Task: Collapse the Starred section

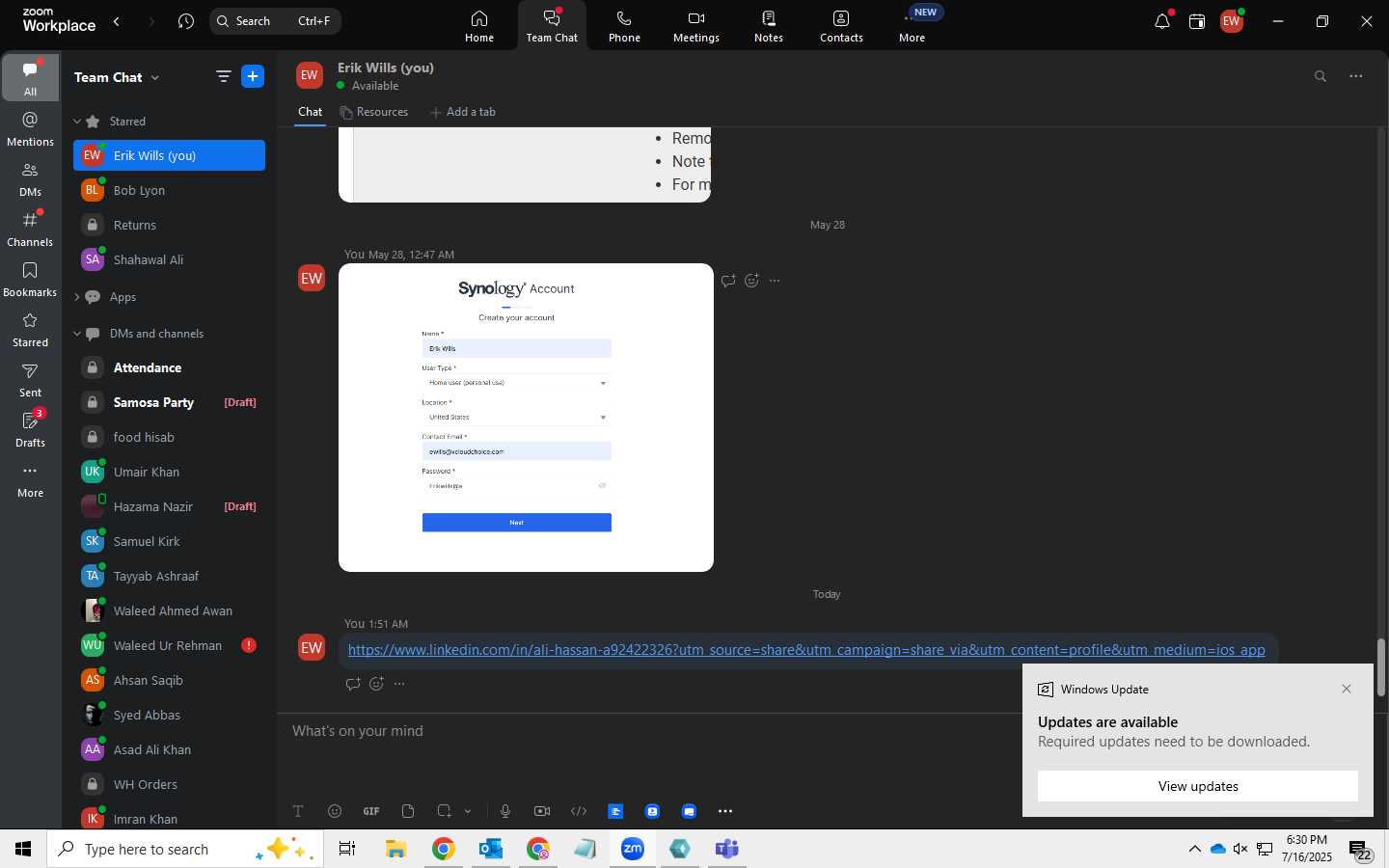Action: click(x=77, y=122)
